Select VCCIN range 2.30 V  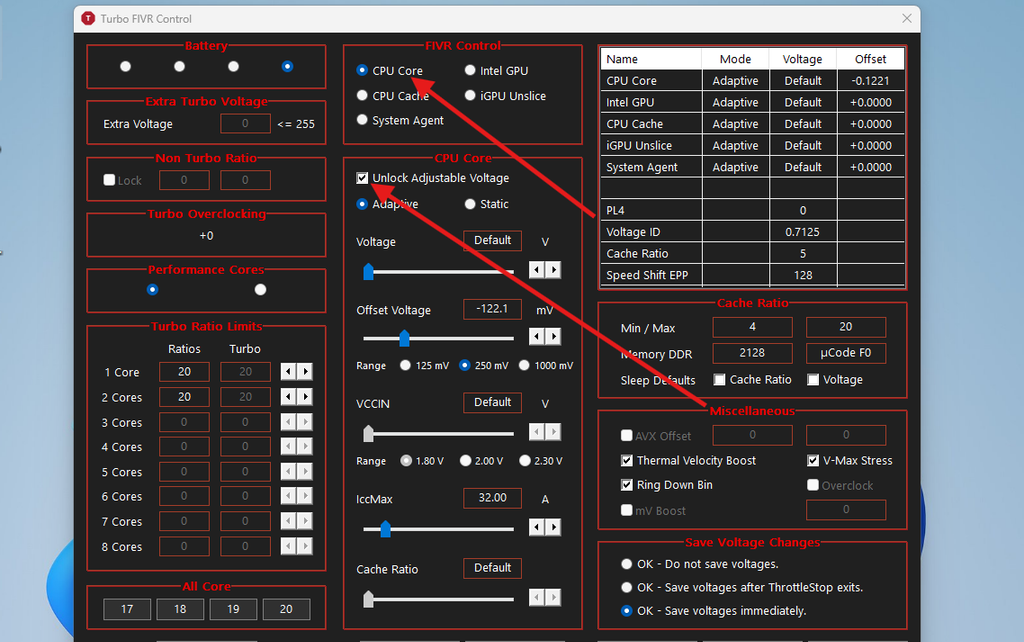point(524,460)
